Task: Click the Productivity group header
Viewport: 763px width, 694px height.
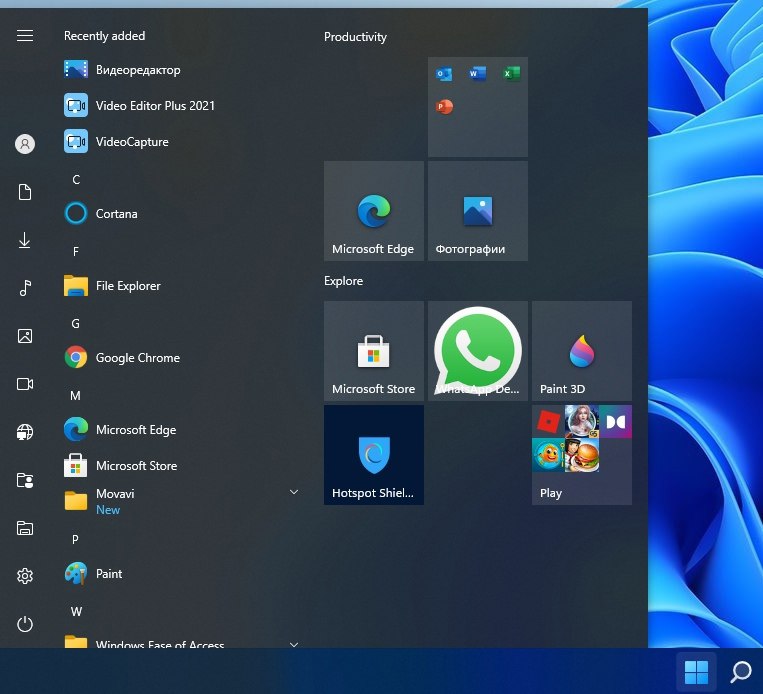Action: click(355, 37)
